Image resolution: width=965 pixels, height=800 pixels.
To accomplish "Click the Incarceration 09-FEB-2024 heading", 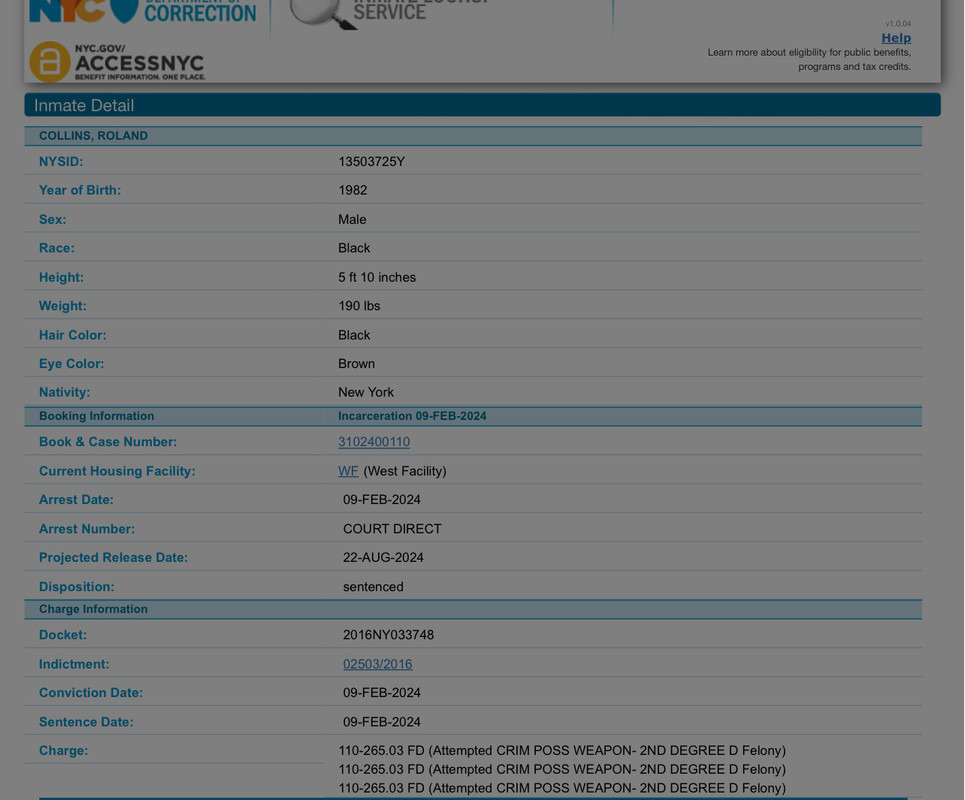I will click(412, 416).
